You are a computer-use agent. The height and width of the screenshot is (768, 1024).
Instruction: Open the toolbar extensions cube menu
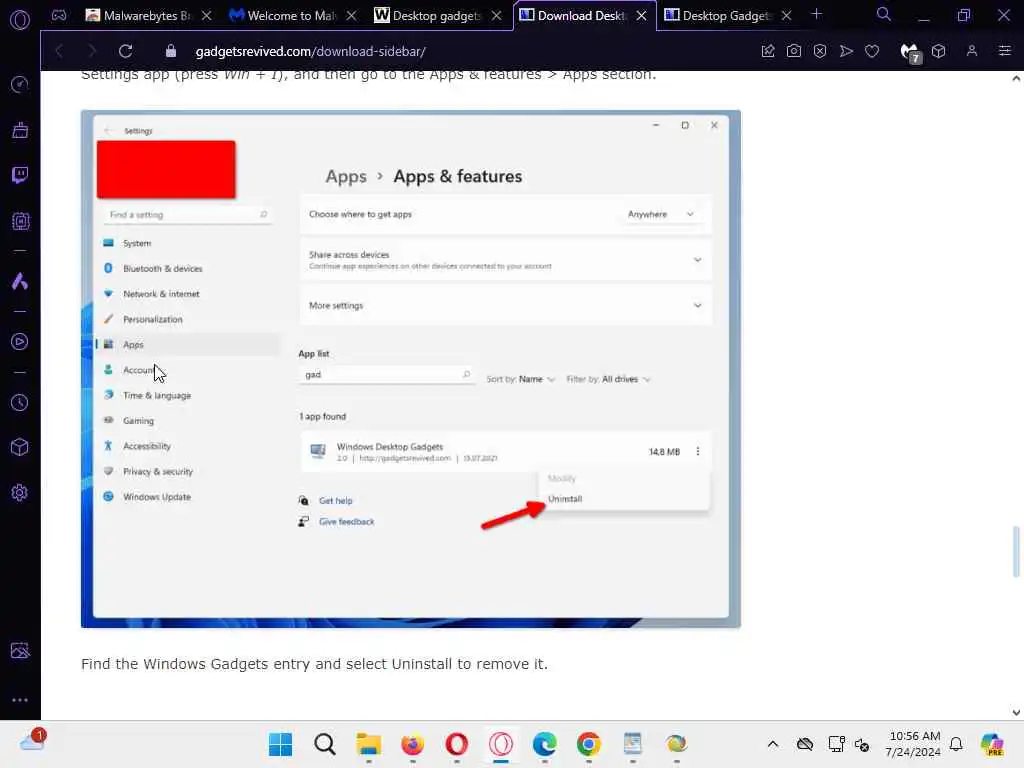(938, 51)
